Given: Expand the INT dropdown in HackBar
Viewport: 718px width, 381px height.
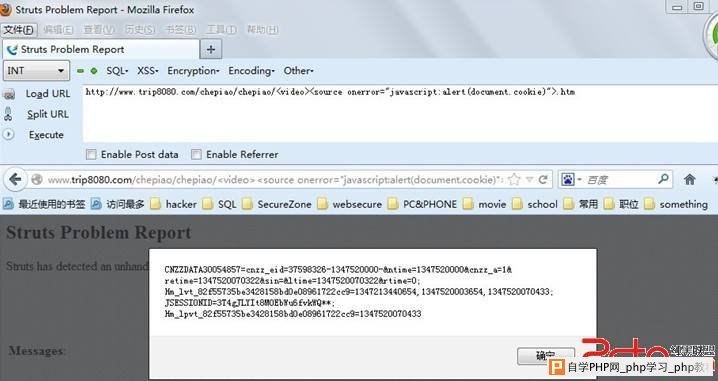Looking at the screenshot, I should point(36,71).
